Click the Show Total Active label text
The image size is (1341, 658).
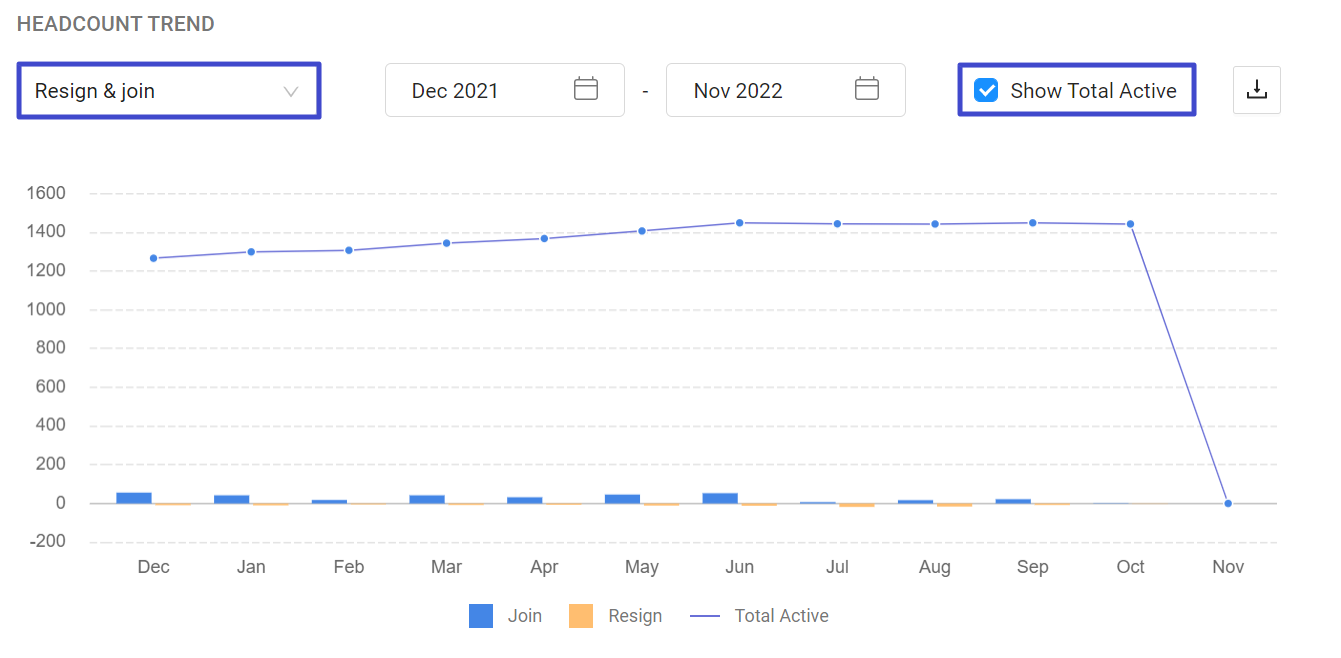click(1093, 91)
